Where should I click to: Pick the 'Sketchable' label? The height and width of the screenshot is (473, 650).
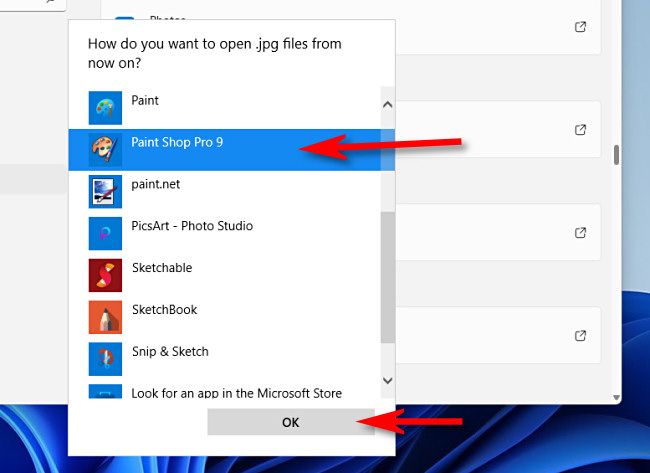coord(162,268)
